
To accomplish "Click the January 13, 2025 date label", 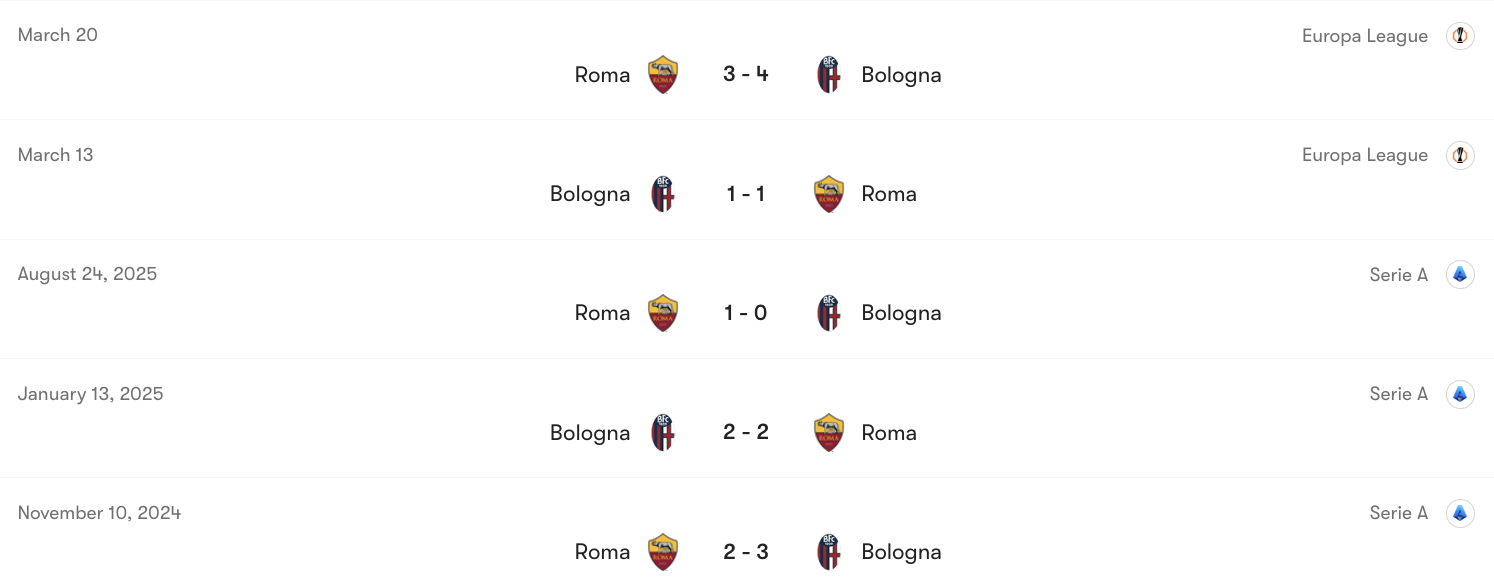I will pyautogui.click(x=90, y=393).
